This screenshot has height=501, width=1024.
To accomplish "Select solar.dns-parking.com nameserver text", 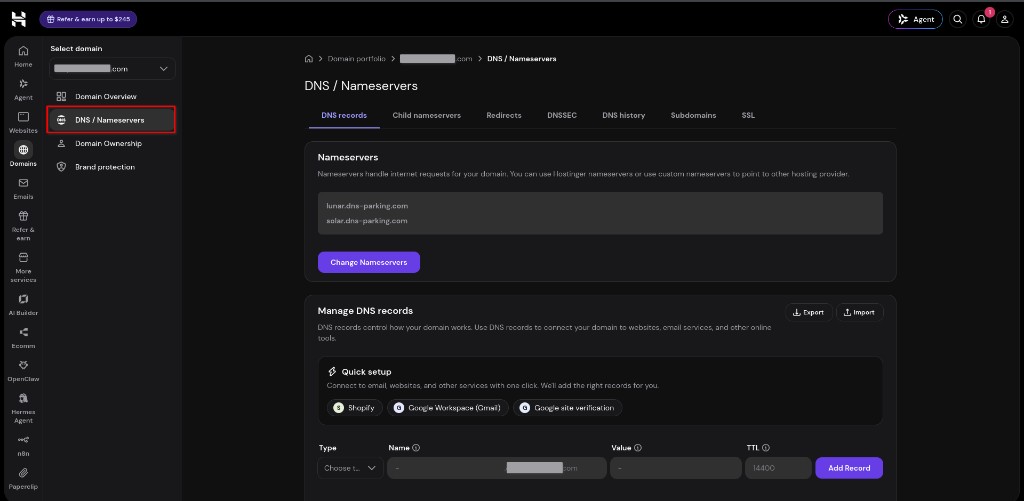I will (x=367, y=221).
